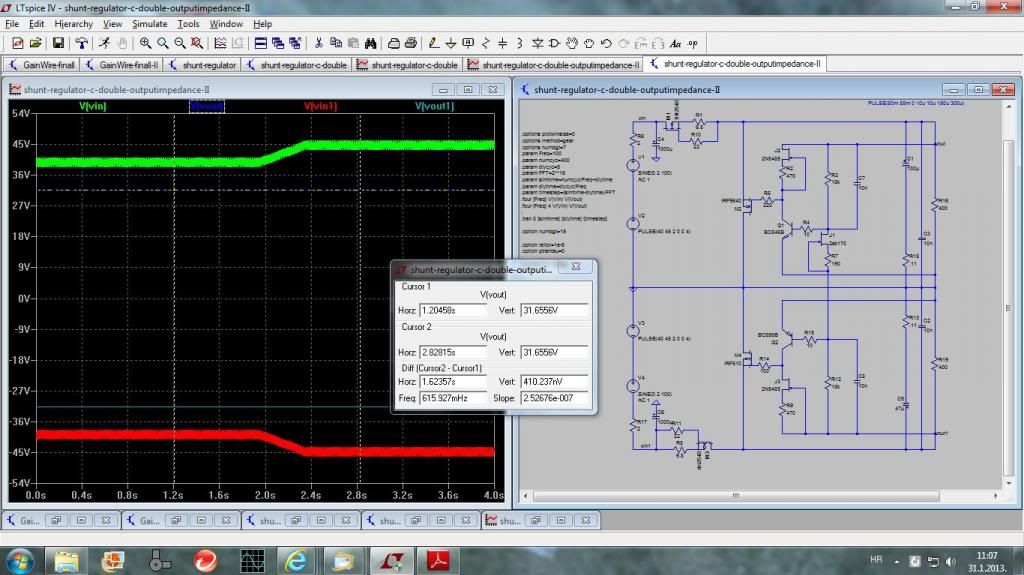Screen dimensions: 1024x575
Task: Click the Diff Horz field 1.62357s
Action: (453, 382)
